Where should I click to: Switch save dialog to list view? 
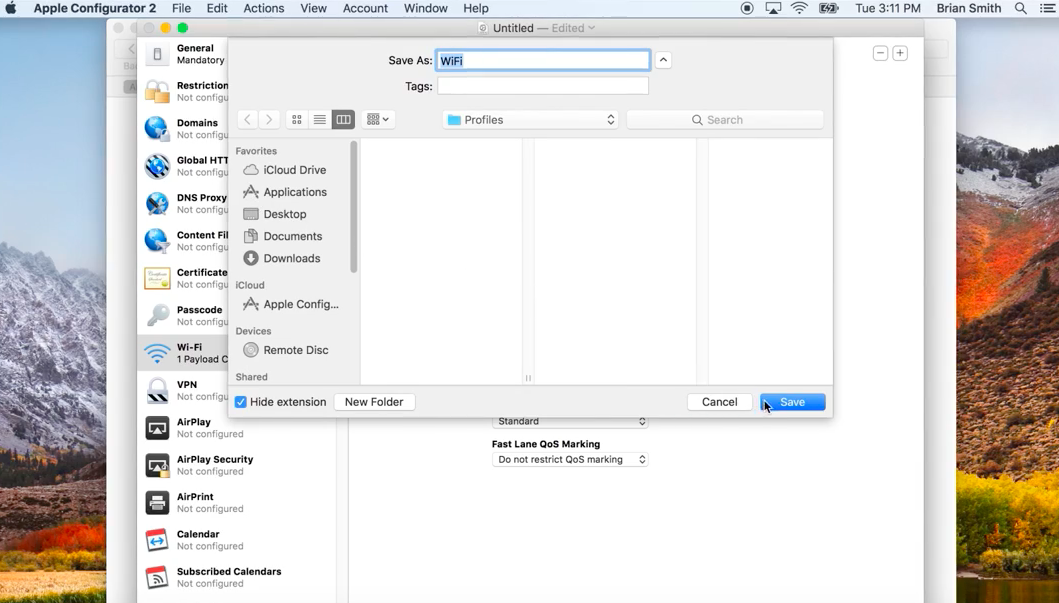(320, 120)
